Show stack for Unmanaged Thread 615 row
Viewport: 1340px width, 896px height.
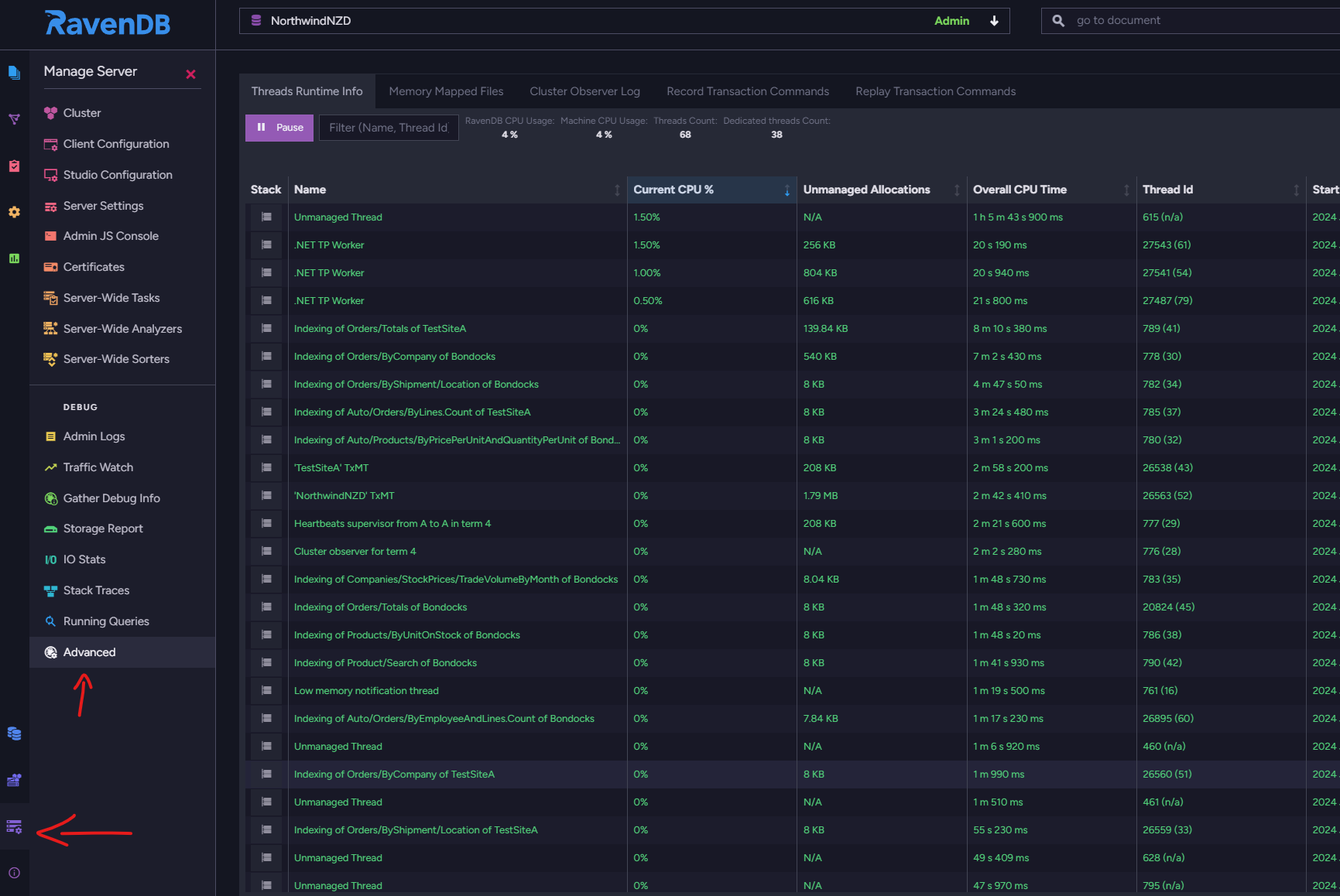[x=266, y=217]
